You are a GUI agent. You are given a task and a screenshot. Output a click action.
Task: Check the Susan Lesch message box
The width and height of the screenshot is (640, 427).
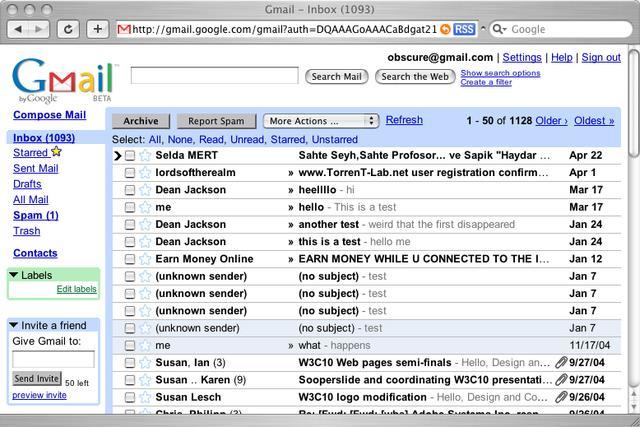pyautogui.click(x=130, y=397)
